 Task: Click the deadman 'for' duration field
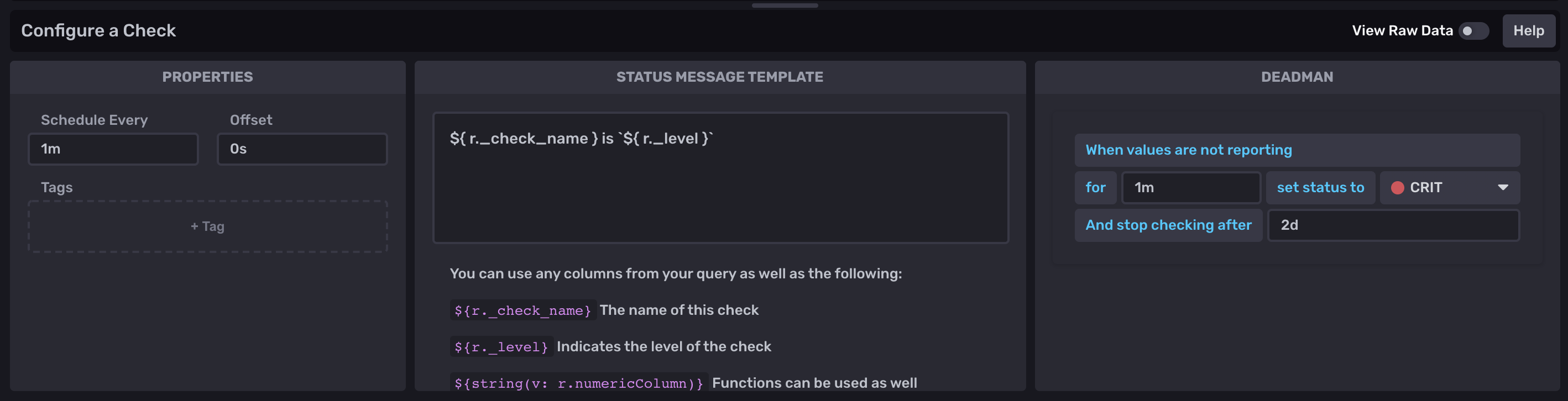click(x=1190, y=187)
